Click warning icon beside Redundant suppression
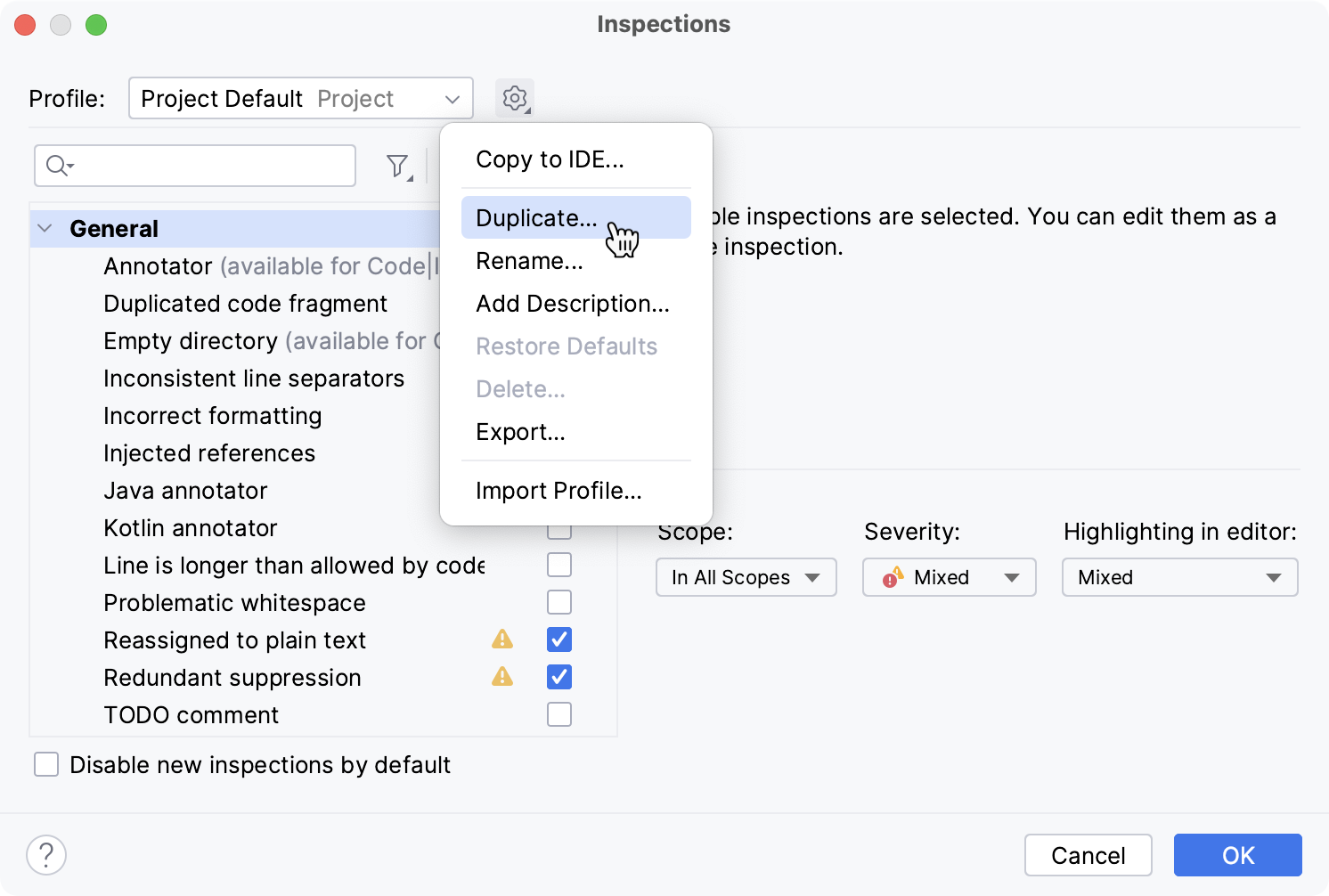The width and height of the screenshot is (1329, 896). [502, 677]
